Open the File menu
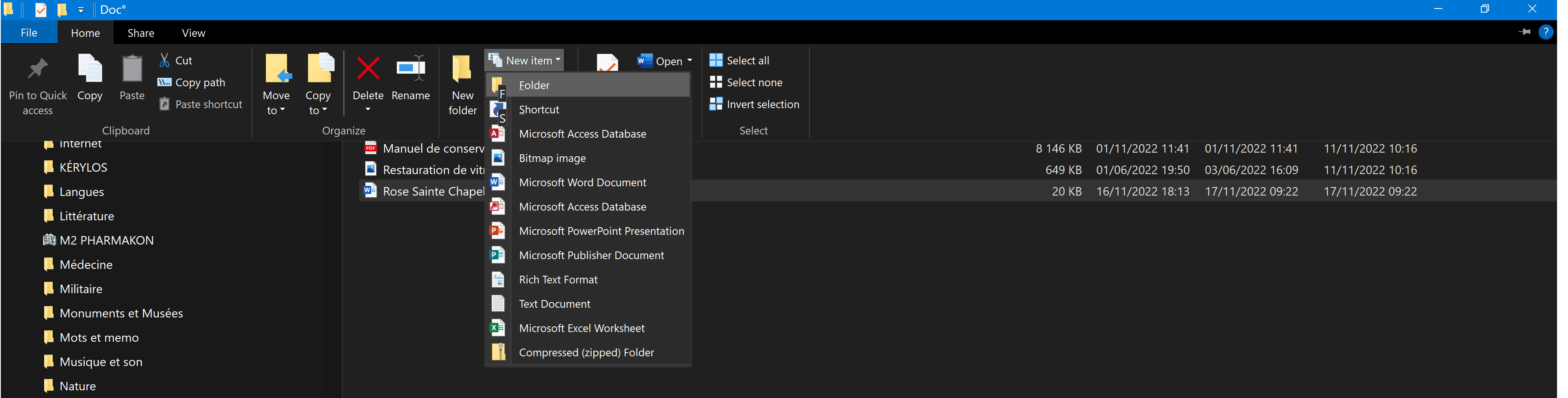The height and width of the screenshot is (398, 1568). (x=29, y=32)
